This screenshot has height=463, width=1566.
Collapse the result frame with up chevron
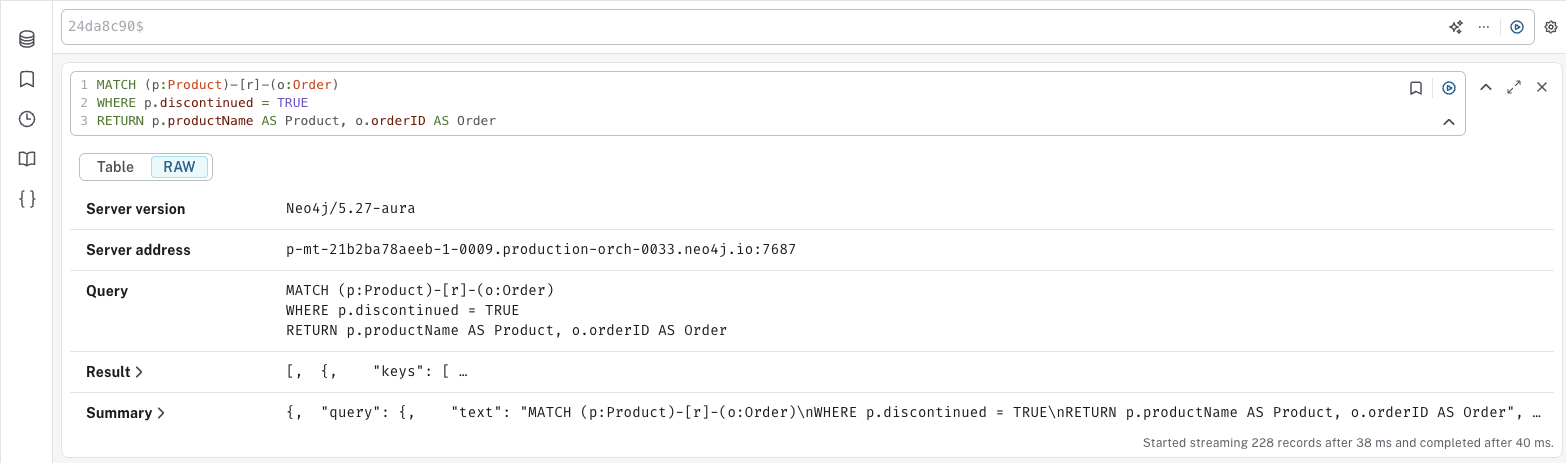pyautogui.click(x=1486, y=88)
